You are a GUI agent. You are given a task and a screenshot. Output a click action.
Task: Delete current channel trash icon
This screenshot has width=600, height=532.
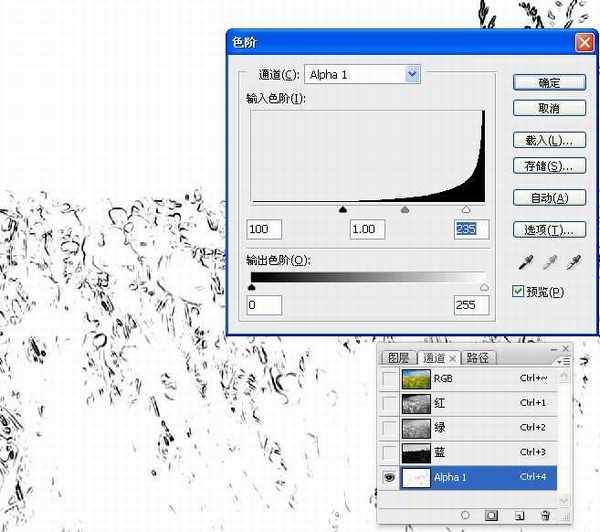pos(546,516)
